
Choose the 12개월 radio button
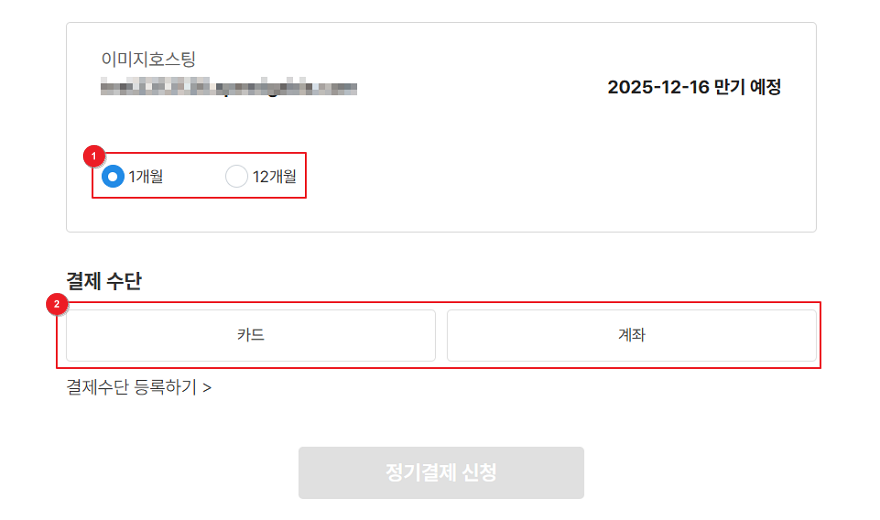[x=237, y=177]
